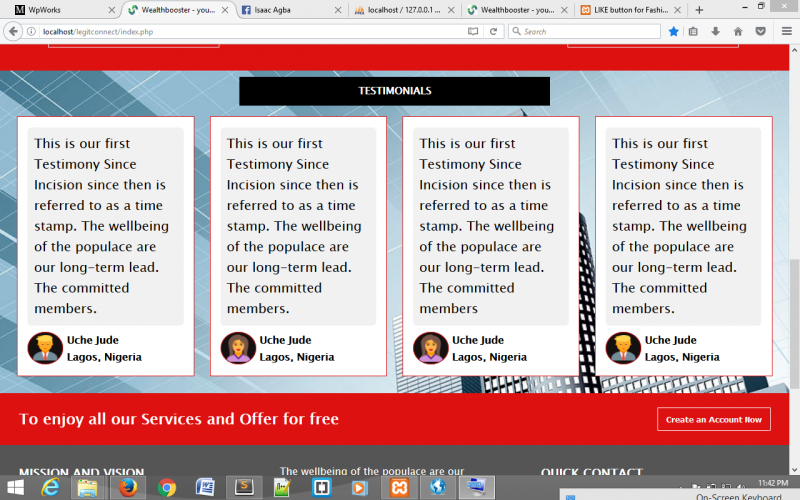Show your bookmarks list
The image size is (800, 500).
pos(693,32)
